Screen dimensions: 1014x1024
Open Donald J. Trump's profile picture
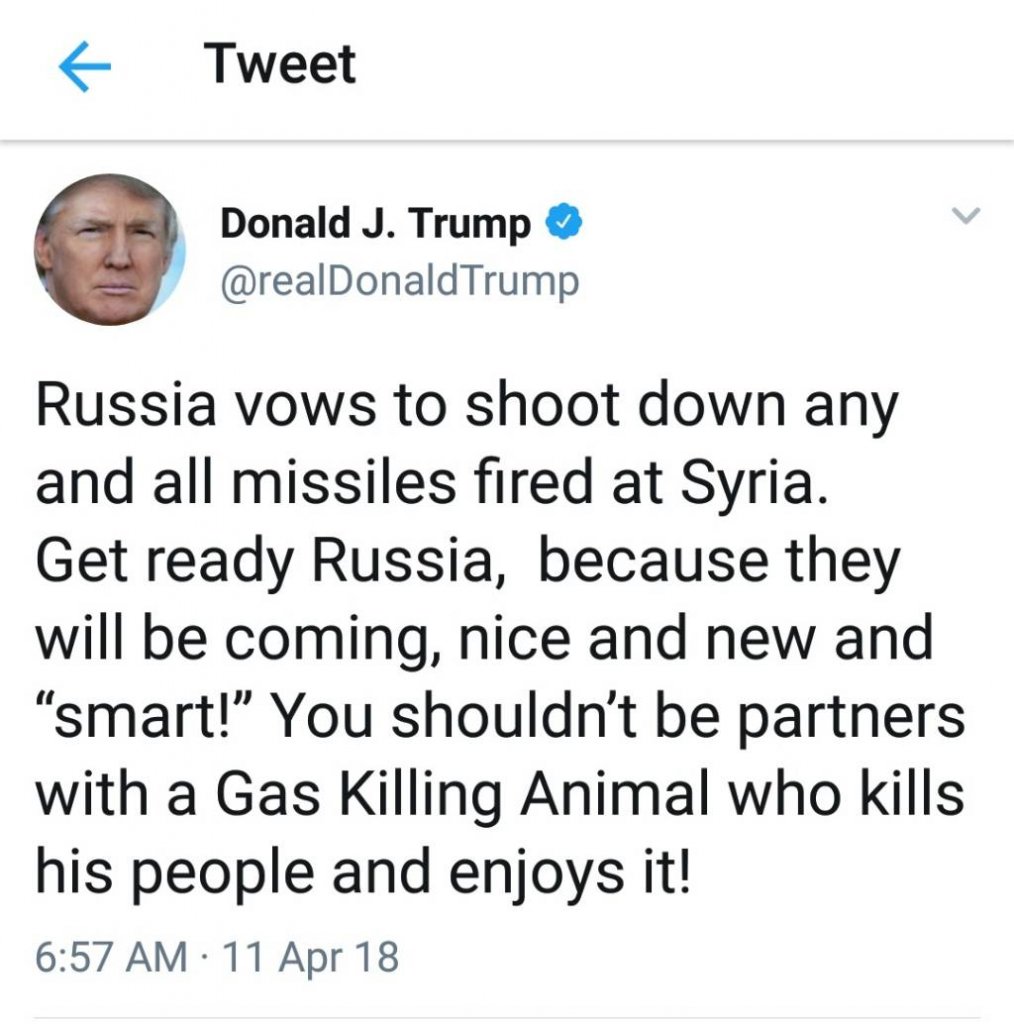110,250
